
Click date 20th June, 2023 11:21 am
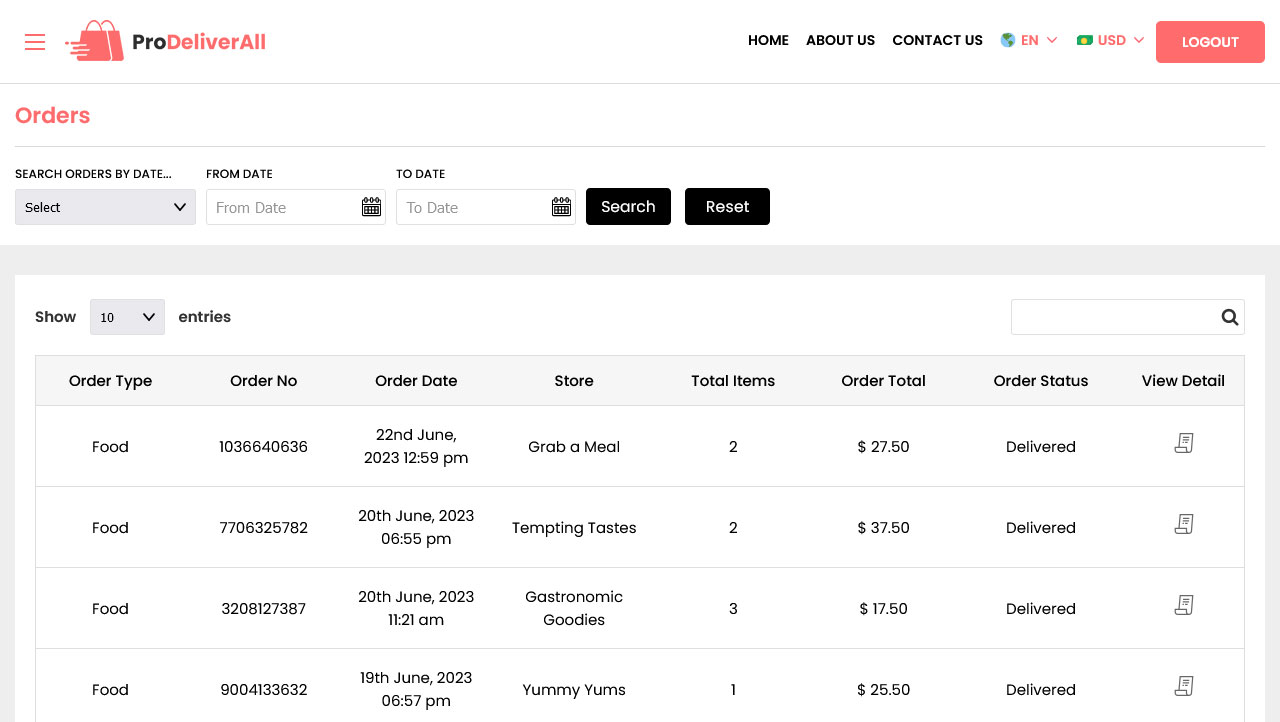pos(416,608)
